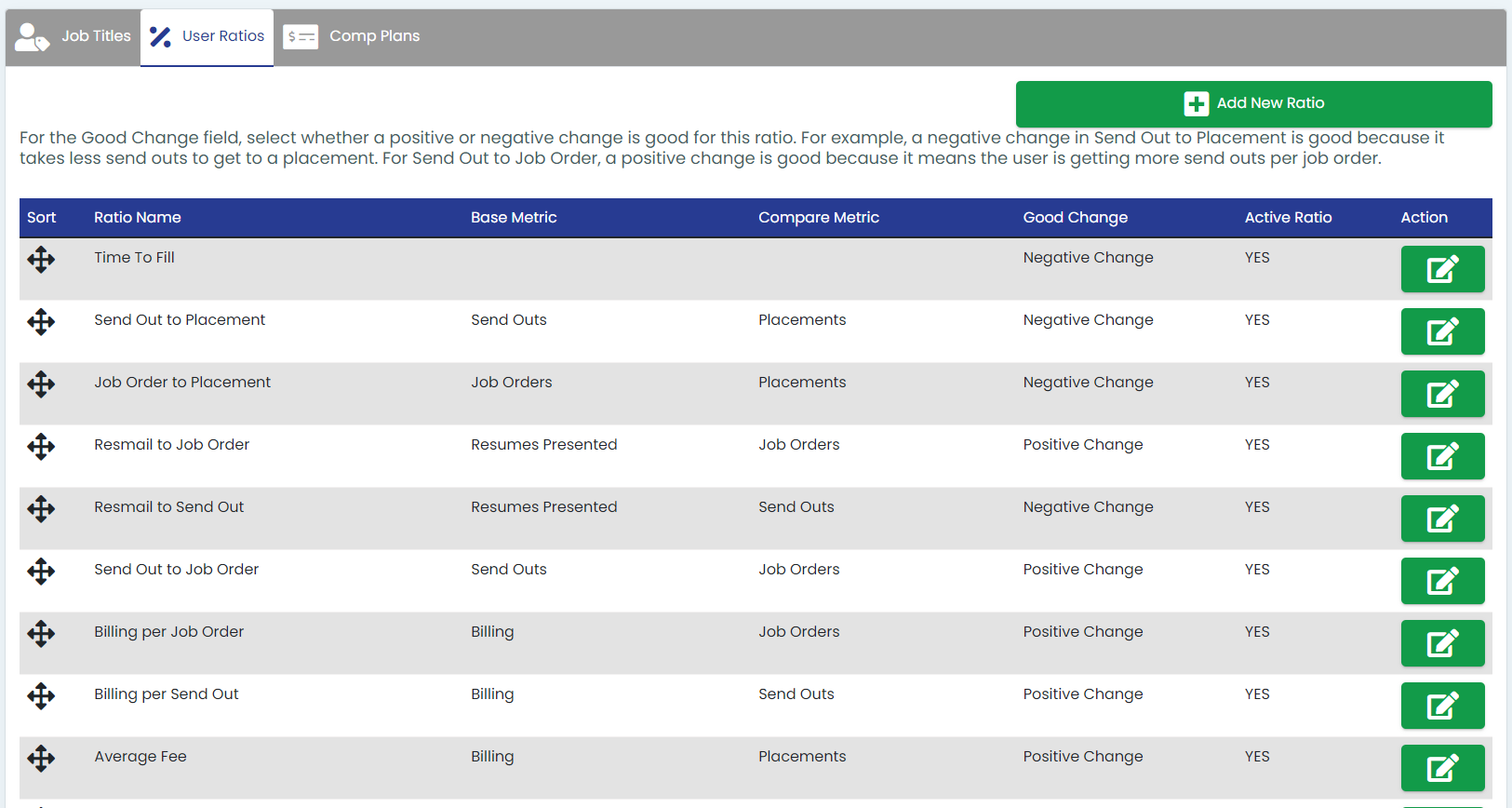1512x808 pixels.
Task: Click Billing base metric in Average Fee row
Action: [492, 757]
